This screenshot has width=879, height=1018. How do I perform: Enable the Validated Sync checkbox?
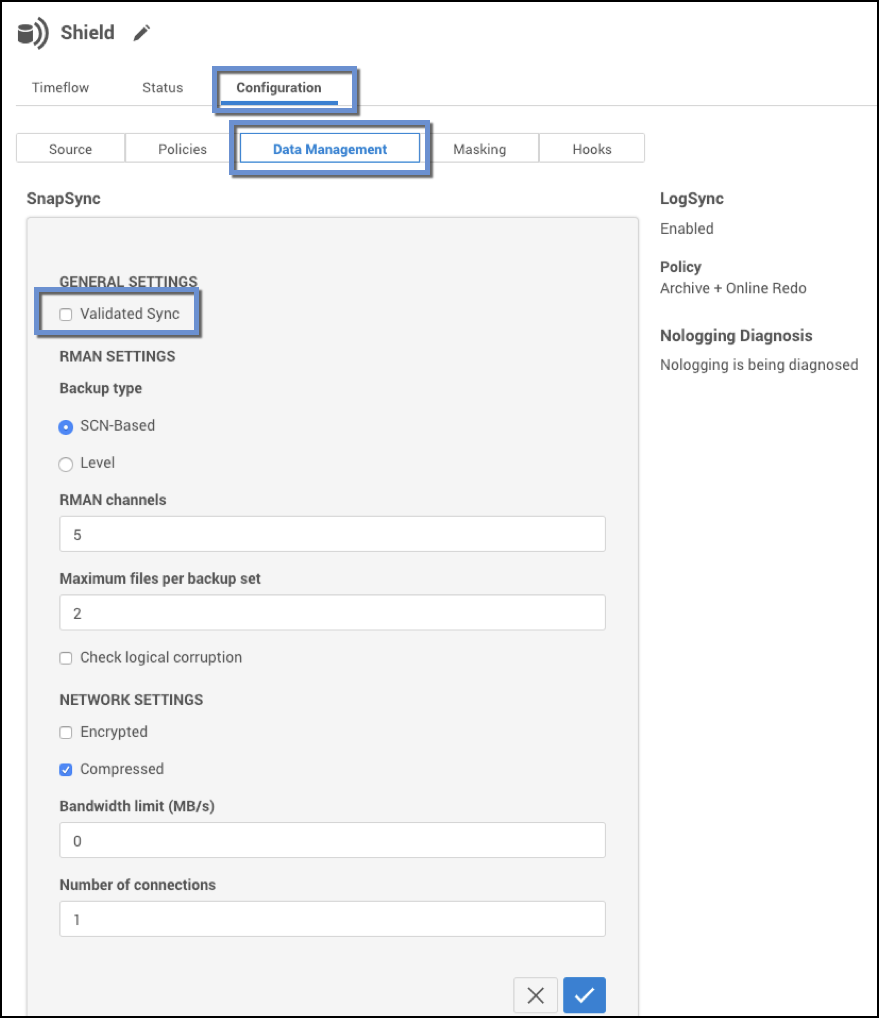[x=66, y=314]
